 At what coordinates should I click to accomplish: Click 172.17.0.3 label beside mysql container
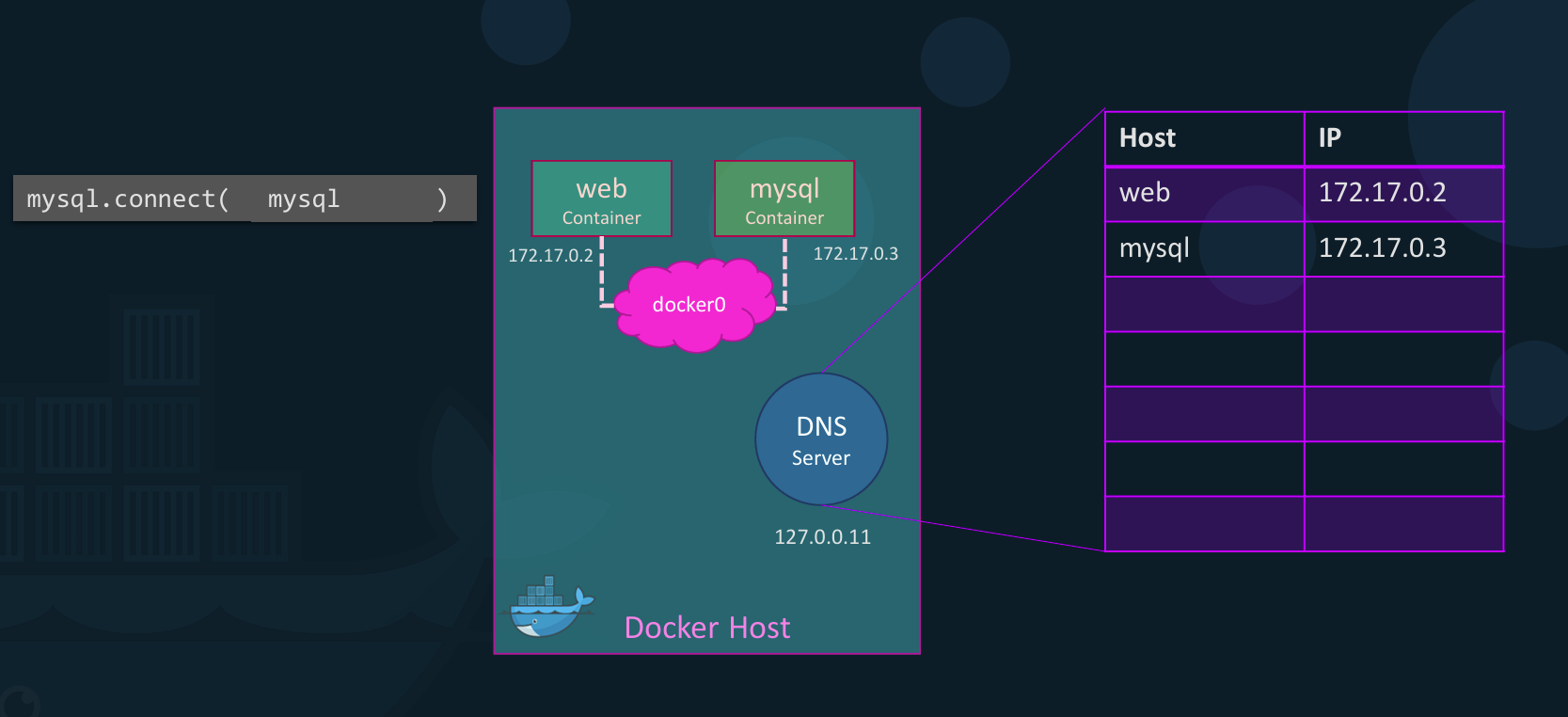click(x=855, y=254)
